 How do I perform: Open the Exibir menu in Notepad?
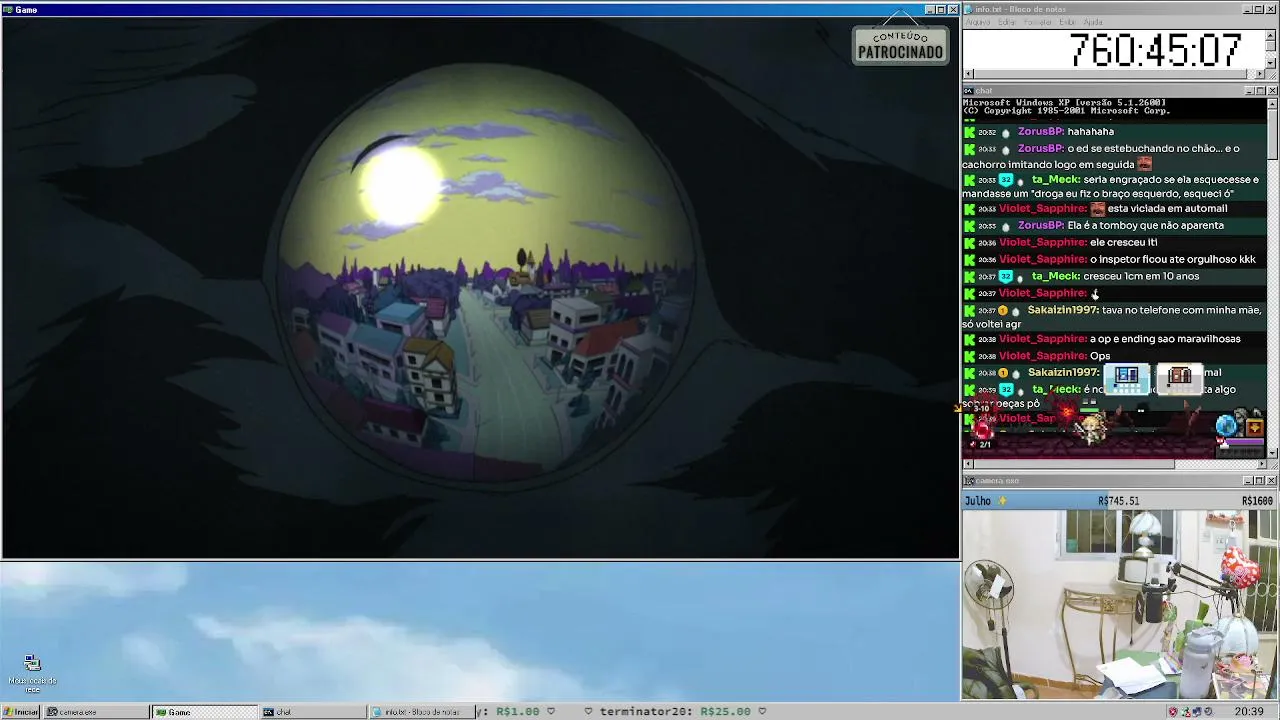[1068, 22]
